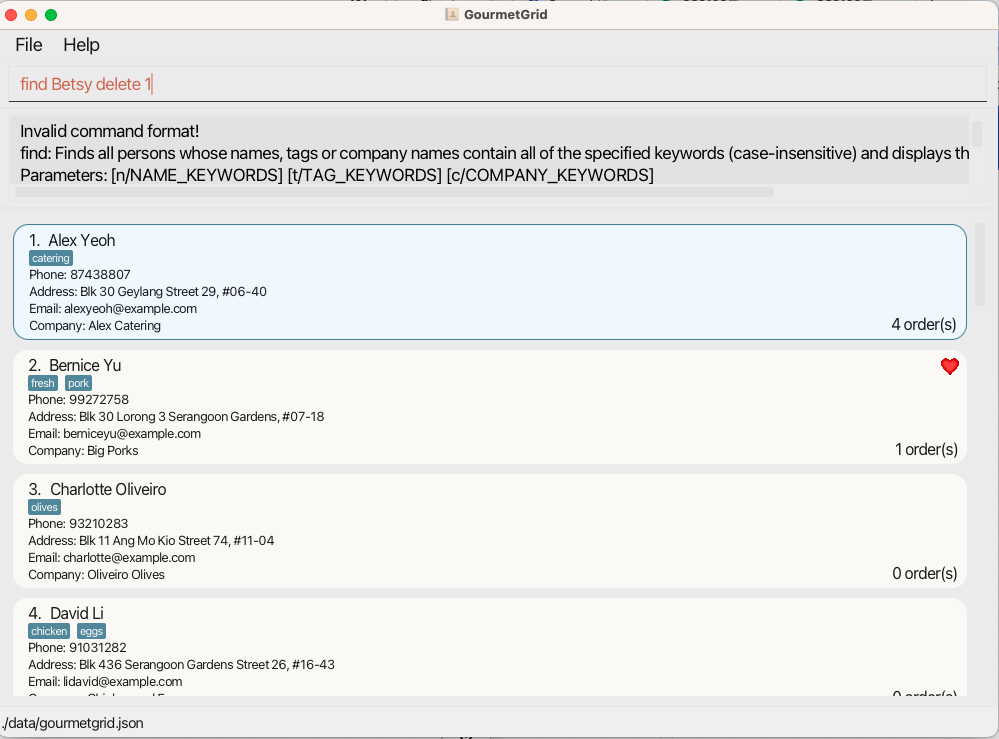Image resolution: width=999 pixels, height=739 pixels.
Task: Click the 1 order(s) label for Bernice Yu
Action: click(926, 449)
